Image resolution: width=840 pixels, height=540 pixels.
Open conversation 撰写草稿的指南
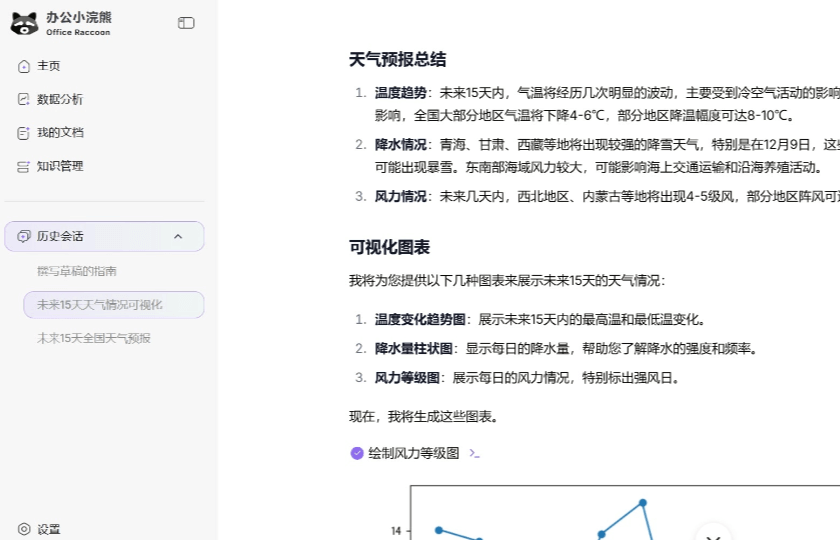pos(77,271)
